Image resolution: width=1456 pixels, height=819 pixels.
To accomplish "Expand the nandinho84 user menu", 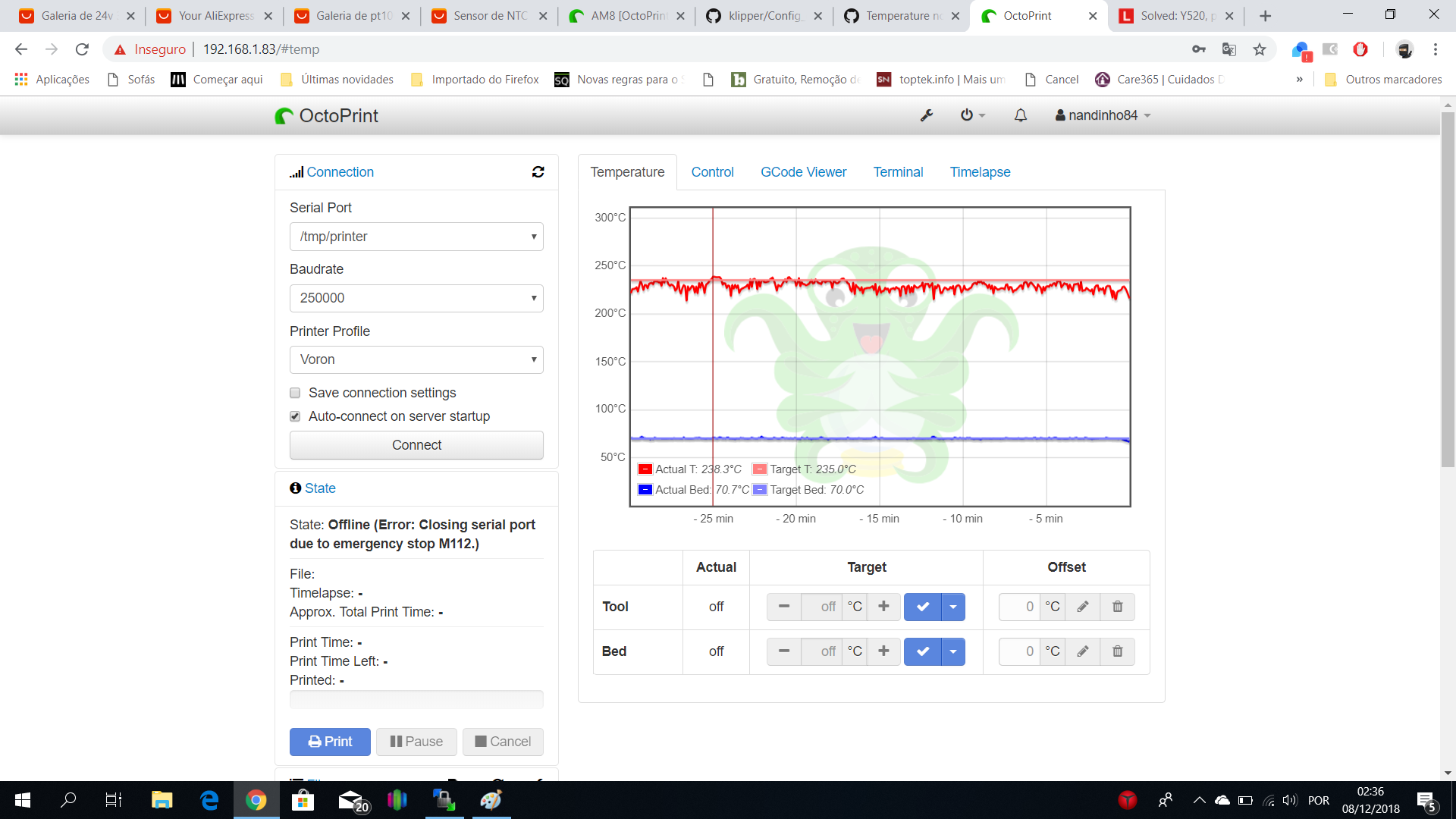I will (1102, 115).
